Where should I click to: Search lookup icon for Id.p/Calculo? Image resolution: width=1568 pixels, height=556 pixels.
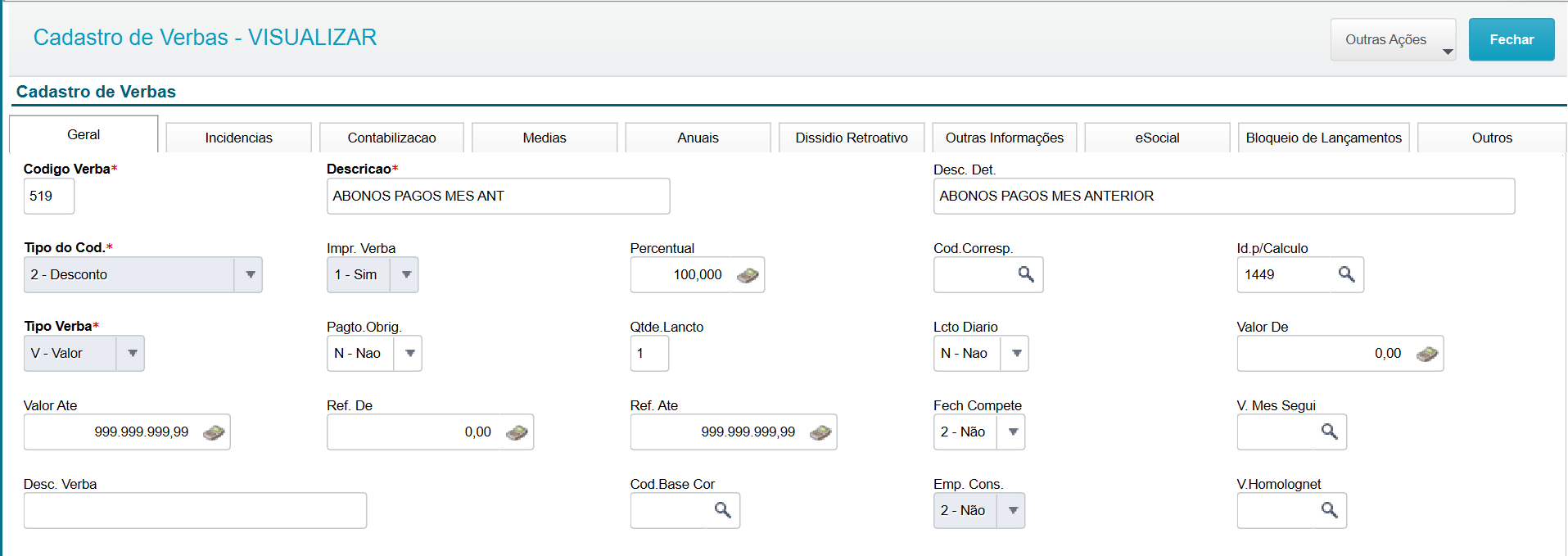[x=1346, y=274]
